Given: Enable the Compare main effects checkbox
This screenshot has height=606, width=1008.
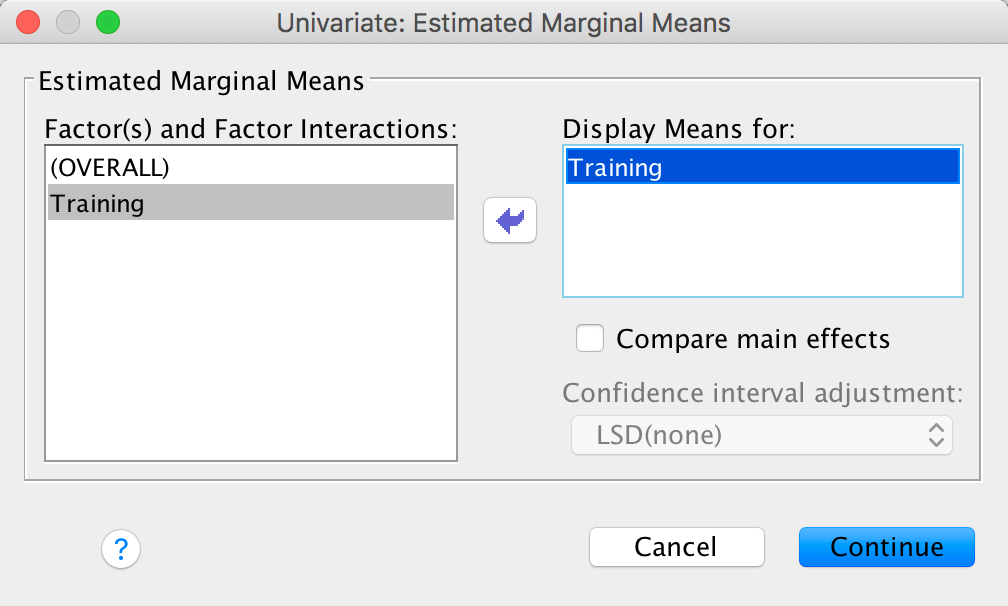Looking at the screenshot, I should [590, 339].
